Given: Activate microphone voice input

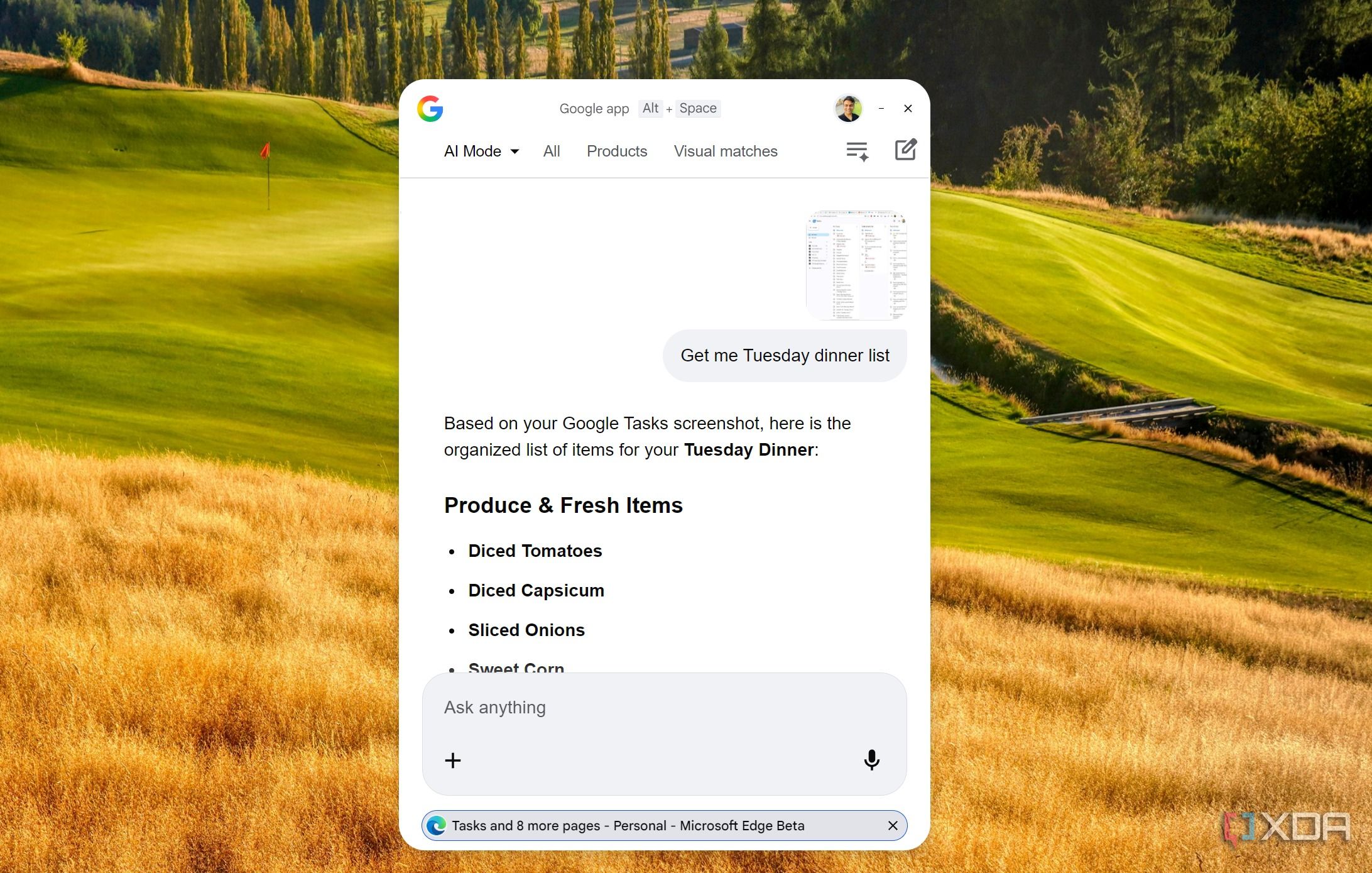Looking at the screenshot, I should pyautogui.click(x=871, y=760).
